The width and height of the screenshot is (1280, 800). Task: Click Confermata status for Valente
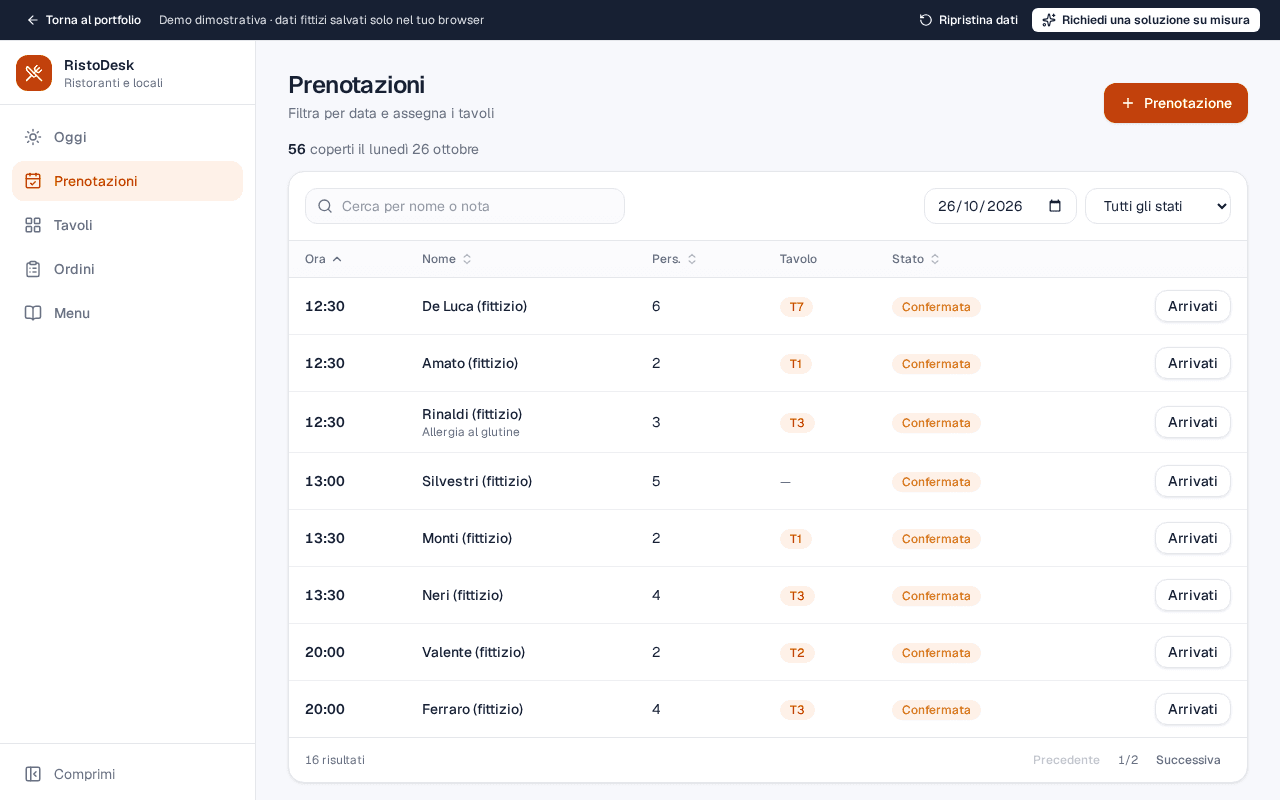[936, 653]
